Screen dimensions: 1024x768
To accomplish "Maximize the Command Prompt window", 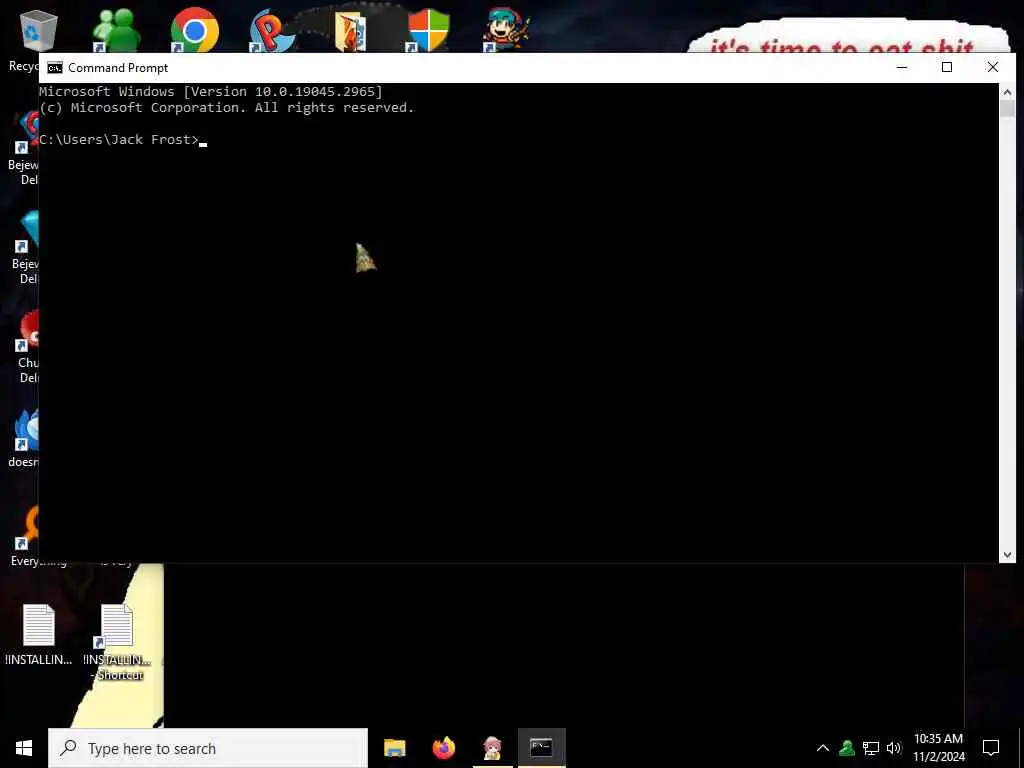I will (947, 67).
